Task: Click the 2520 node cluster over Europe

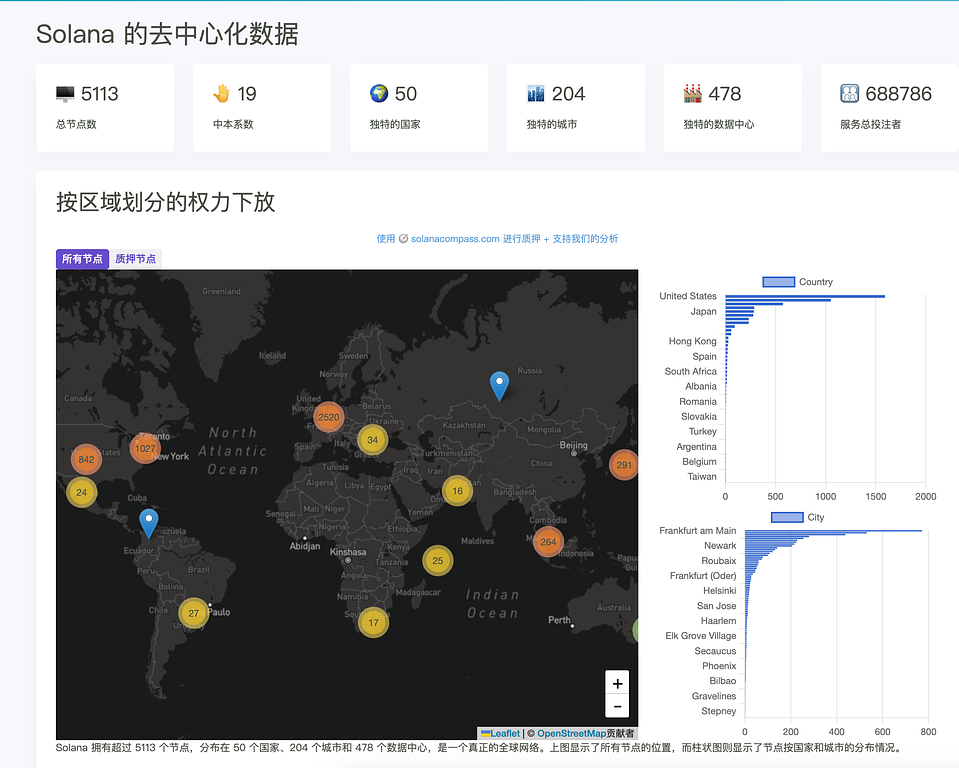Action: (328, 417)
